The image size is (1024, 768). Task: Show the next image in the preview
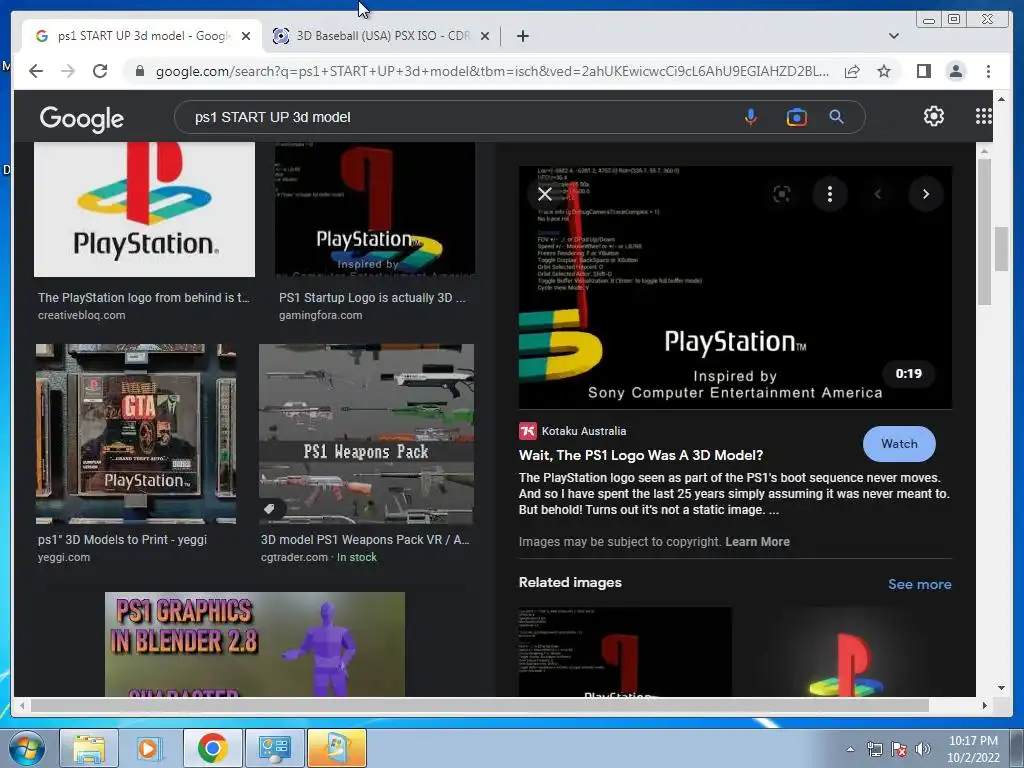(925, 194)
